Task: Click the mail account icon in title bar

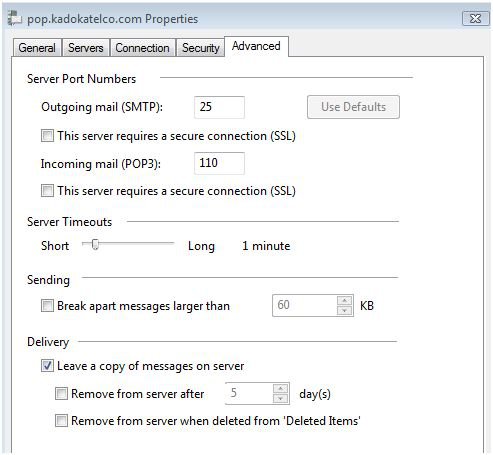Action: [15, 18]
